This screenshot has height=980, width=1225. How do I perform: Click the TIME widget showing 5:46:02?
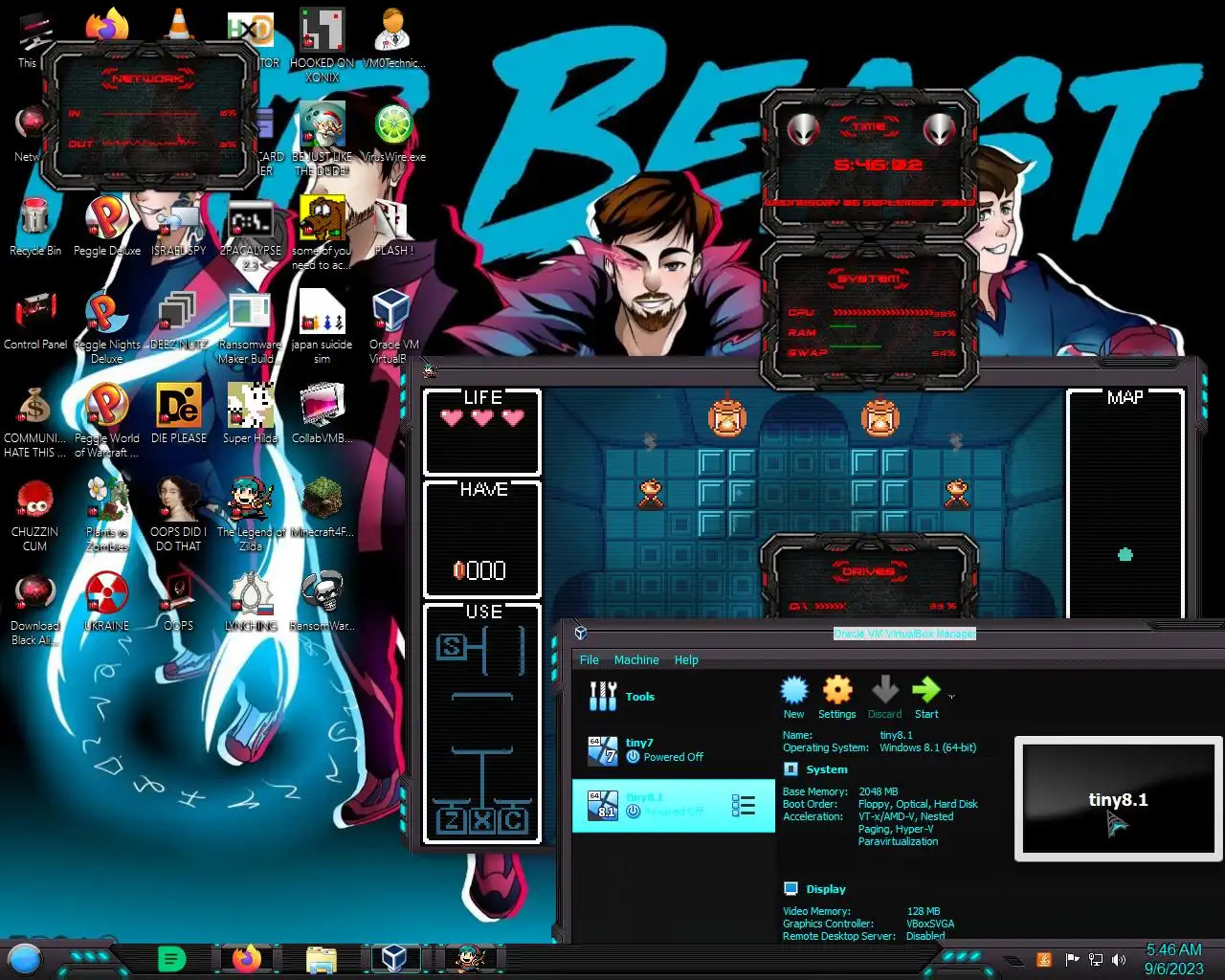coord(870,163)
